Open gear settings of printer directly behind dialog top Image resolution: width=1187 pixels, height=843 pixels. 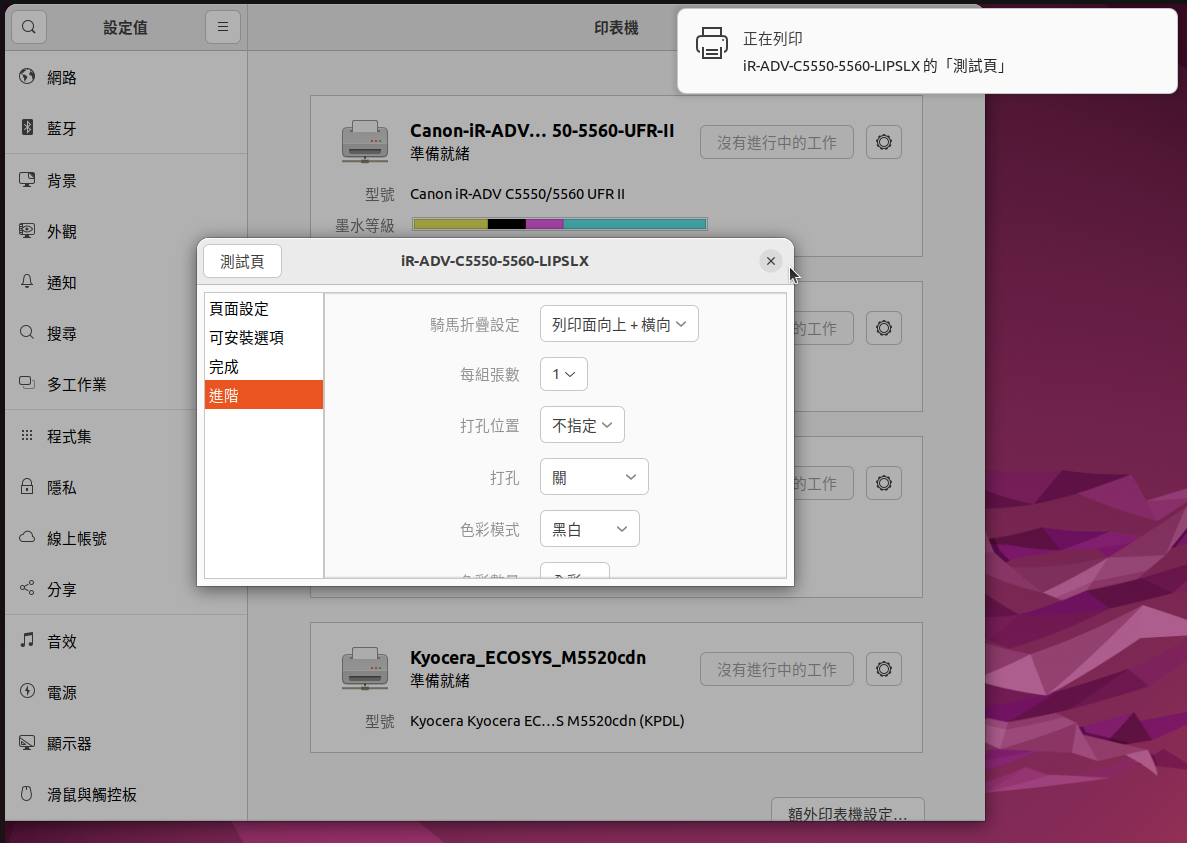883,328
